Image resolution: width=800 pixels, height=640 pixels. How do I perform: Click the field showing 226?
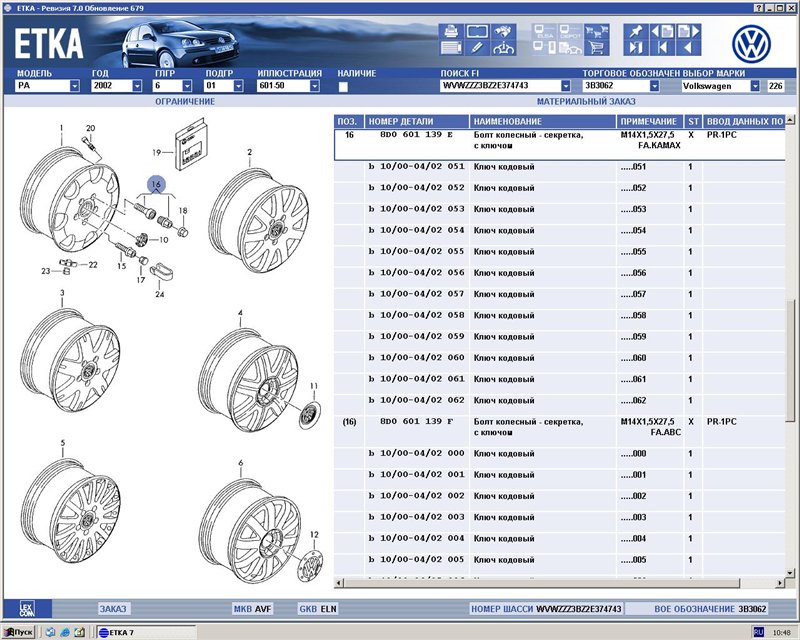coord(776,86)
